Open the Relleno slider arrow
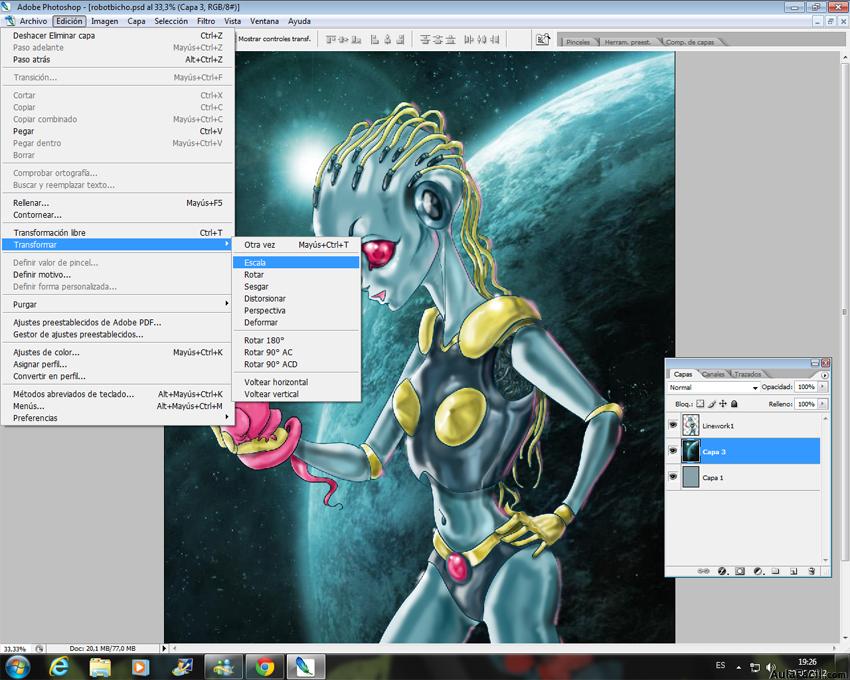This screenshot has height=680, width=850. pyautogui.click(x=822, y=405)
